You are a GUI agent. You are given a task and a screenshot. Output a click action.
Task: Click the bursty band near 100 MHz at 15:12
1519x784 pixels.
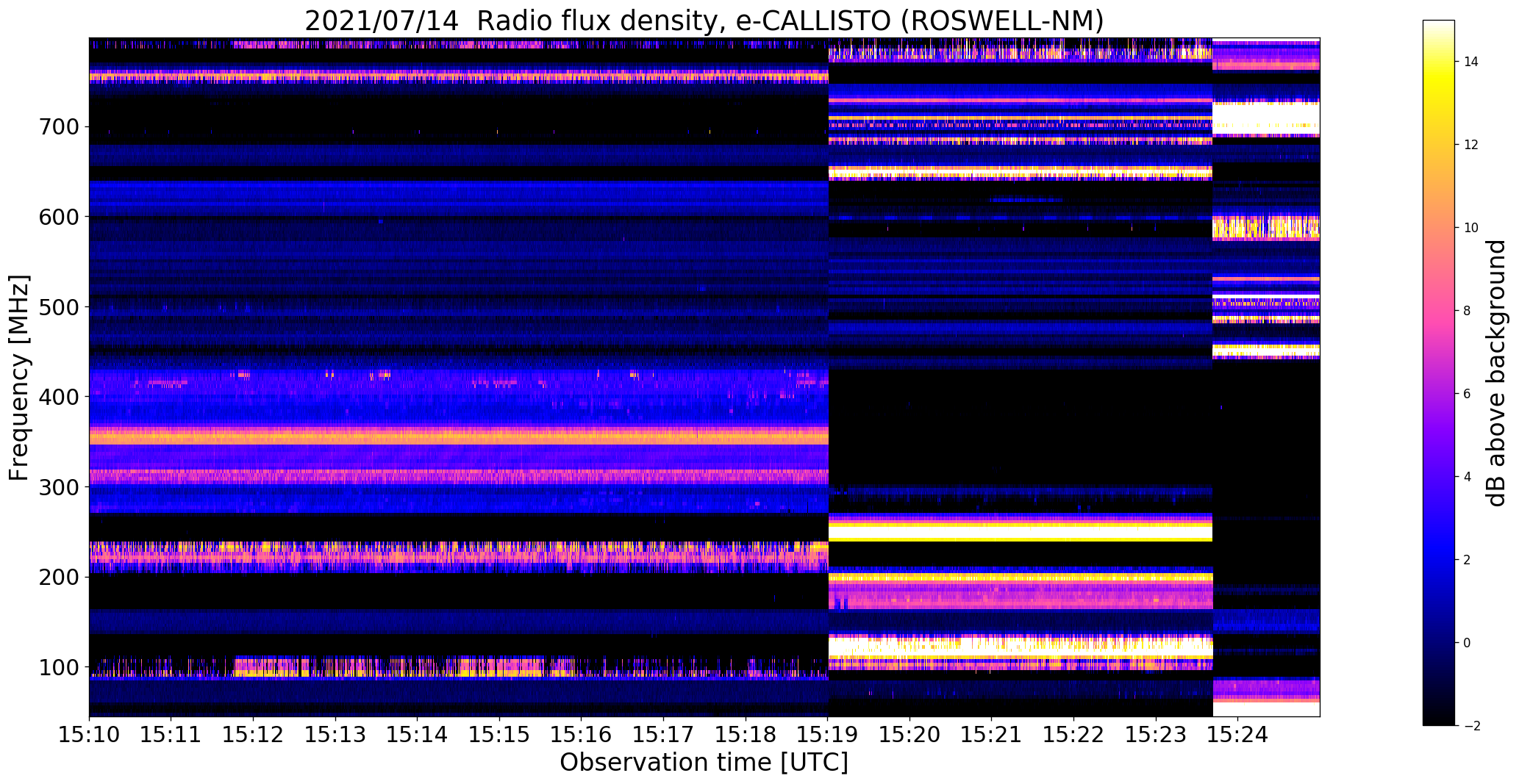(254, 667)
